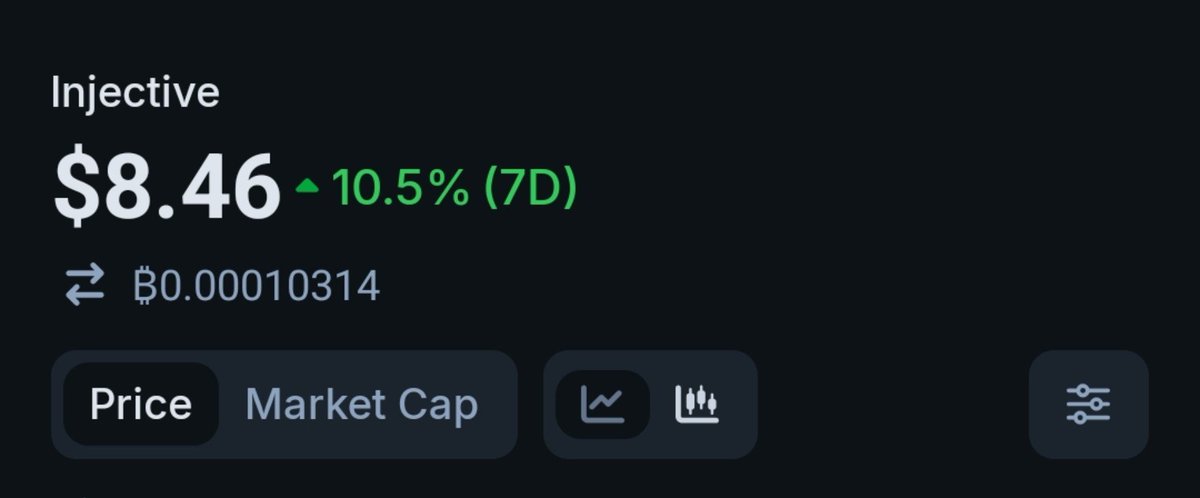This screenshot has height=498, width=1200.
Task: Toggle chart type to candlesticks
Action: [697, 404]
